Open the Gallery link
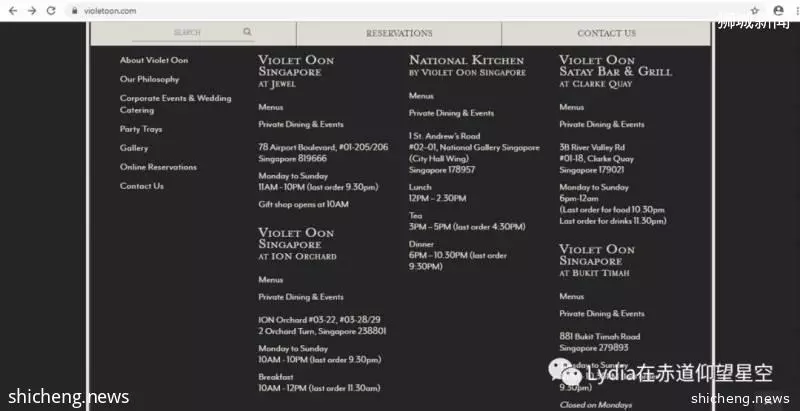Image resolution: width=800 pixels, height=411 pixels. coord(134,148)
